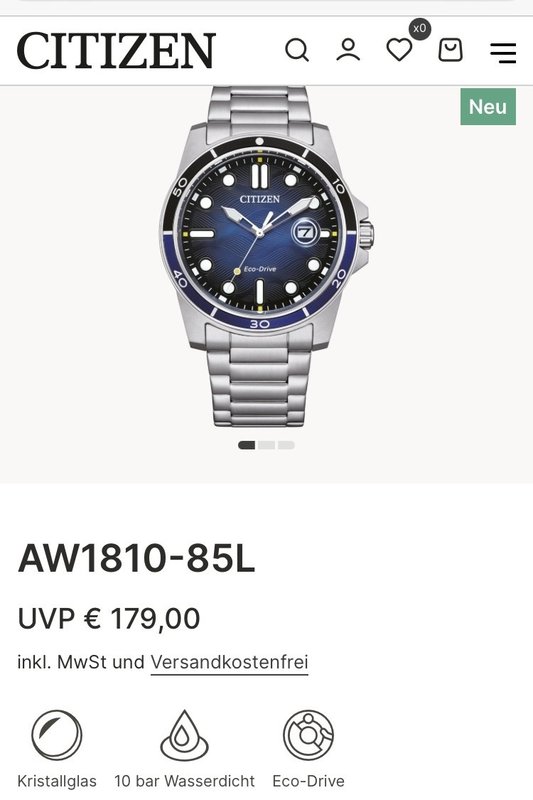Open the hamburger menu

(503, 53)
